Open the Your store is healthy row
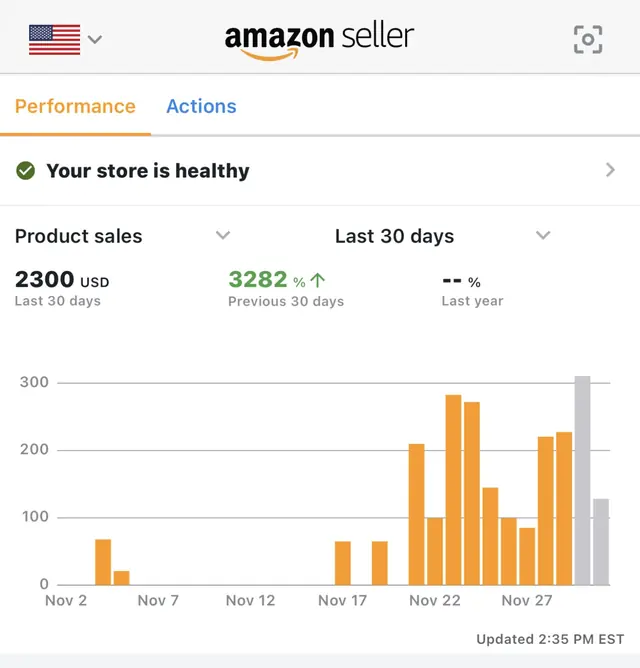Screen dimensions: 640x668 point(320,171)
